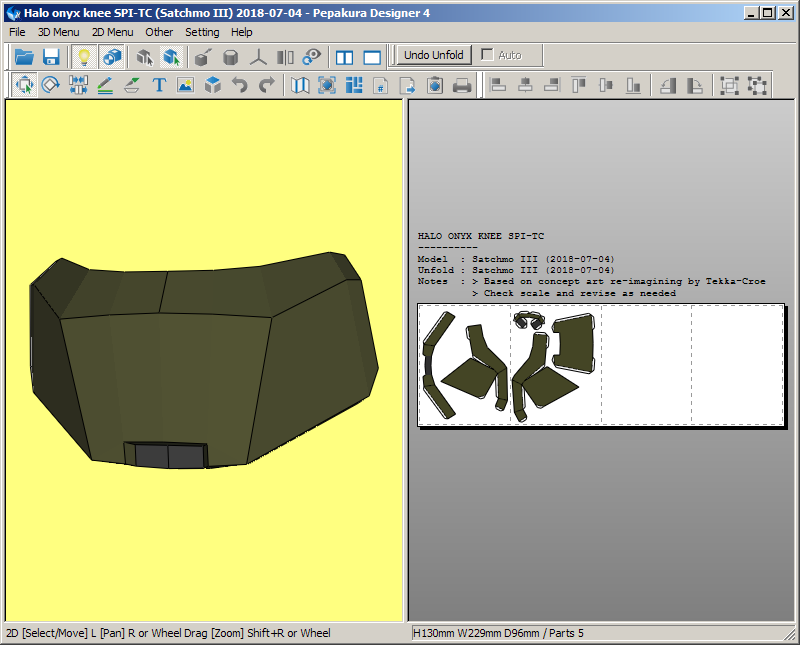
Task: Click the Ungroup parts icon
Action: click(757, 85)
